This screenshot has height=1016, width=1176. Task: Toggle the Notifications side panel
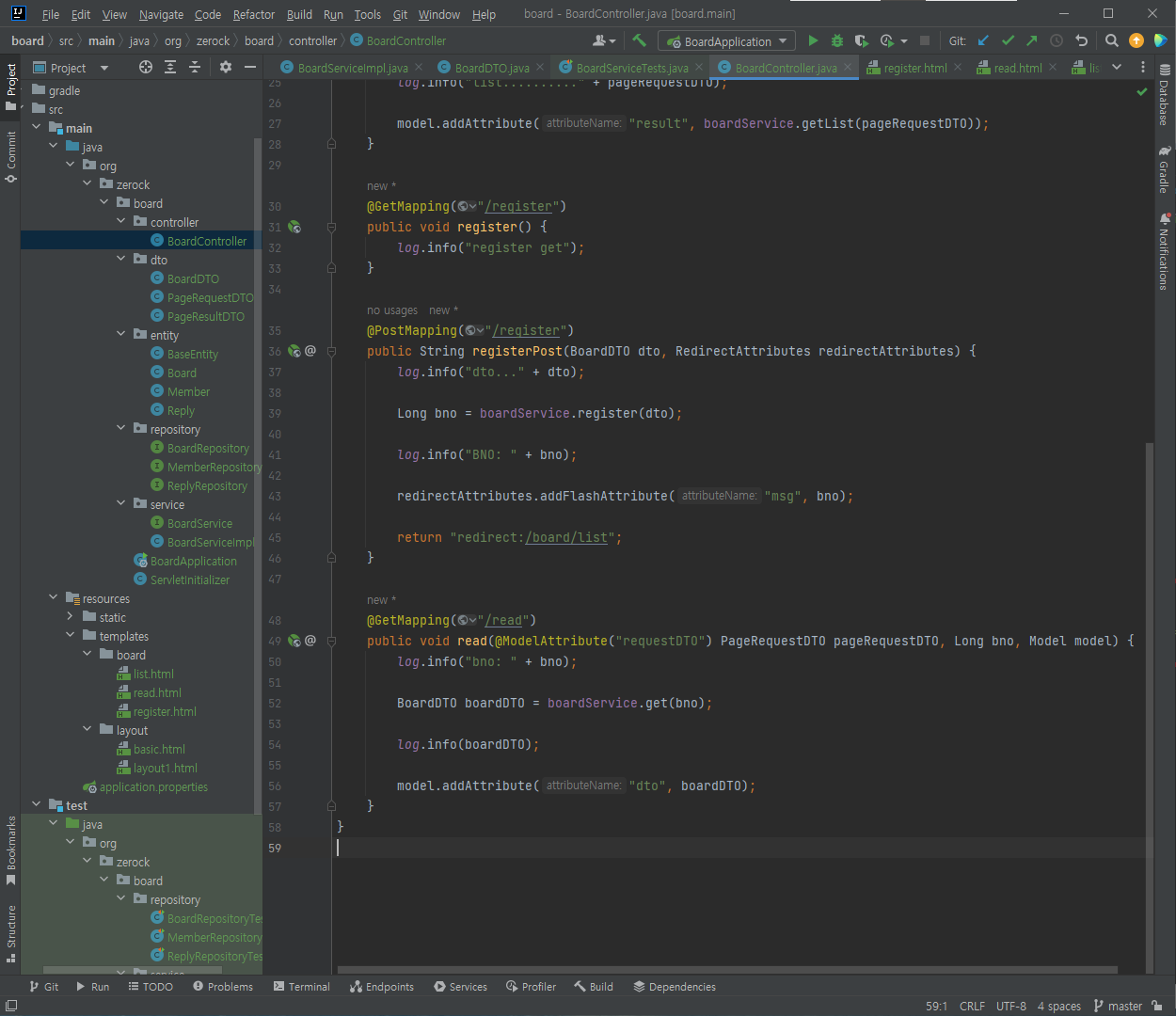click(x=1165, y=251)
